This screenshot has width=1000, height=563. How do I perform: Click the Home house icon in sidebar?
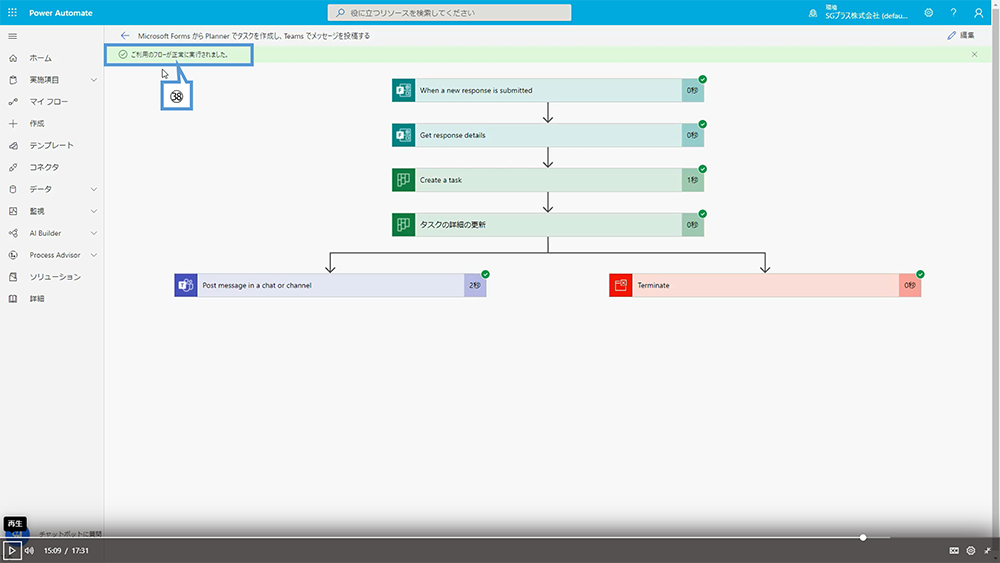point(13,58)
